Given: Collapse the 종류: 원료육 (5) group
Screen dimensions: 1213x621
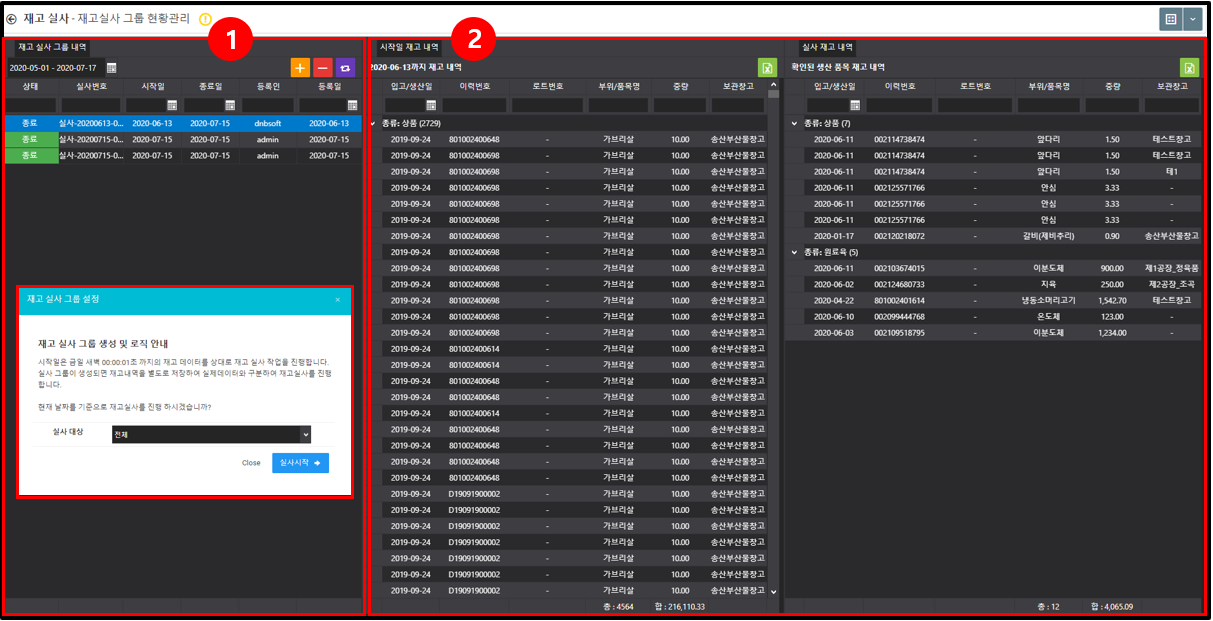Looking at the screenshot, I should (794, 252).
